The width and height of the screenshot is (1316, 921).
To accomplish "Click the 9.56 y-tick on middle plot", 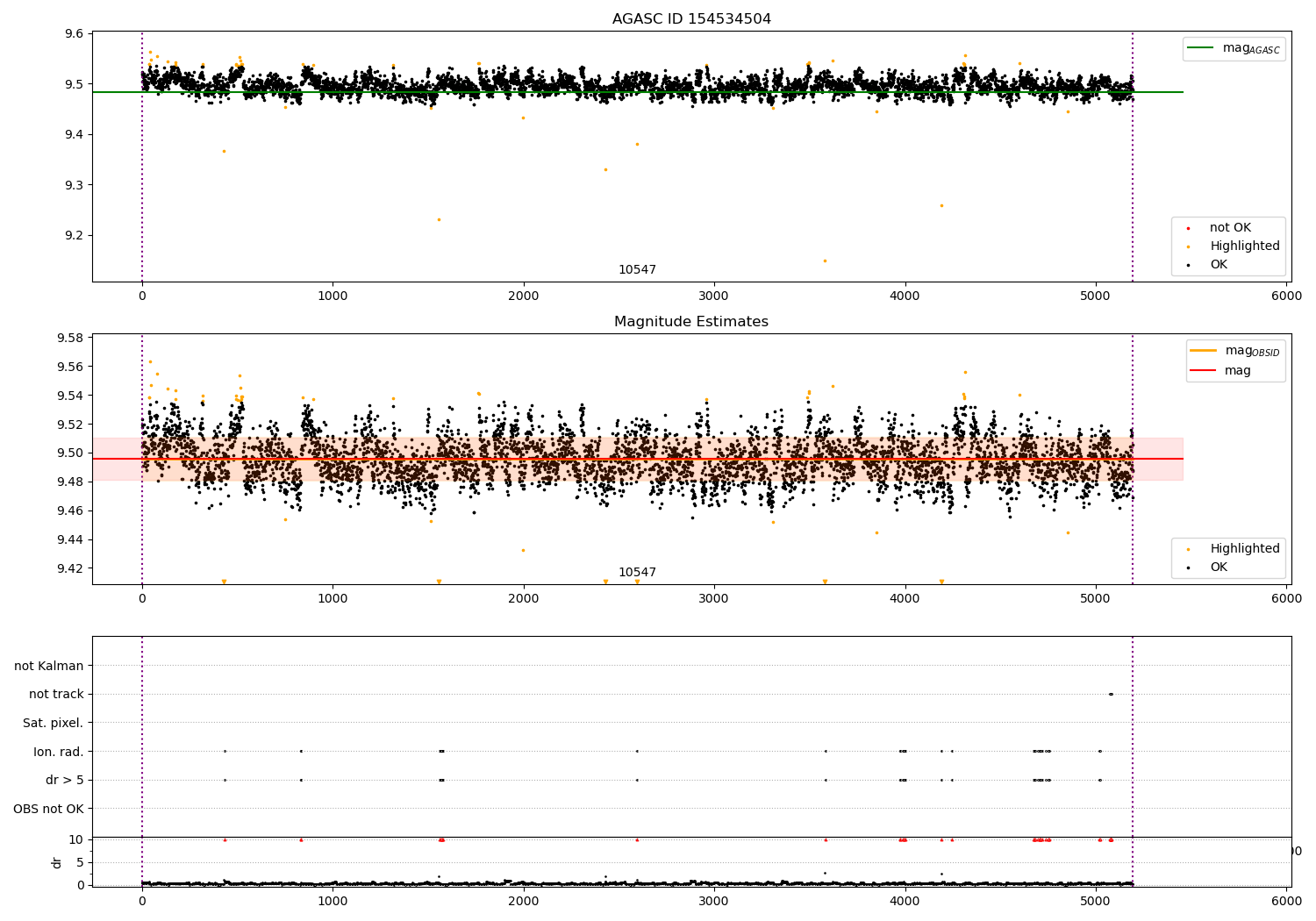I will point(71,367).
